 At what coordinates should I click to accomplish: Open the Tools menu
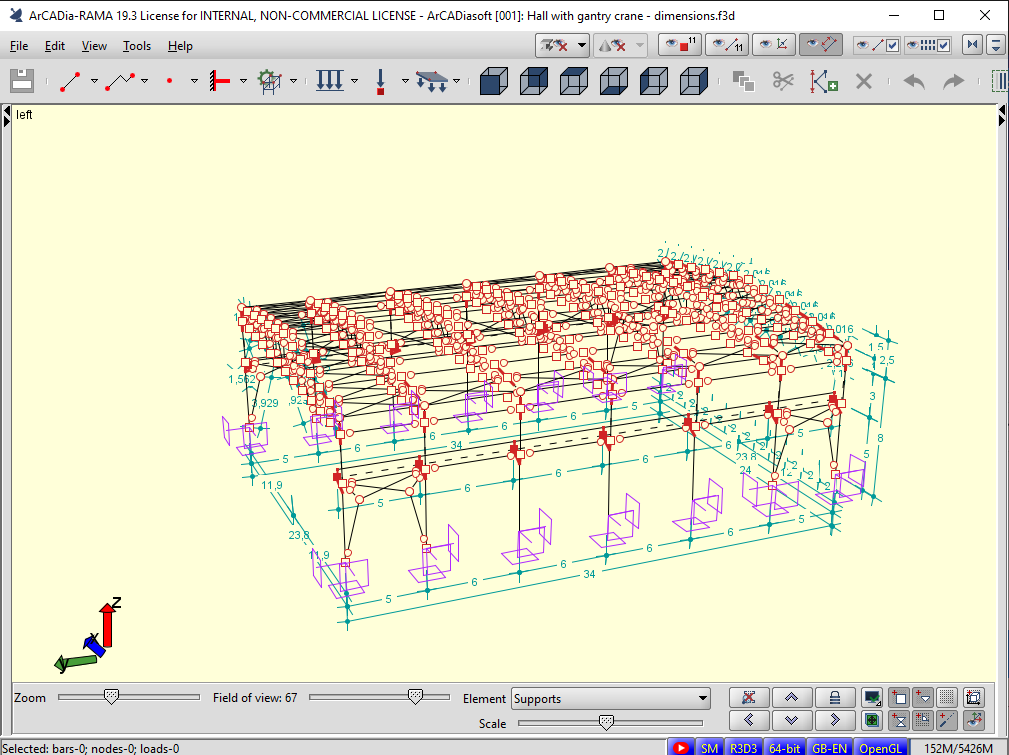pyautogui.click(x=137, y=46)
